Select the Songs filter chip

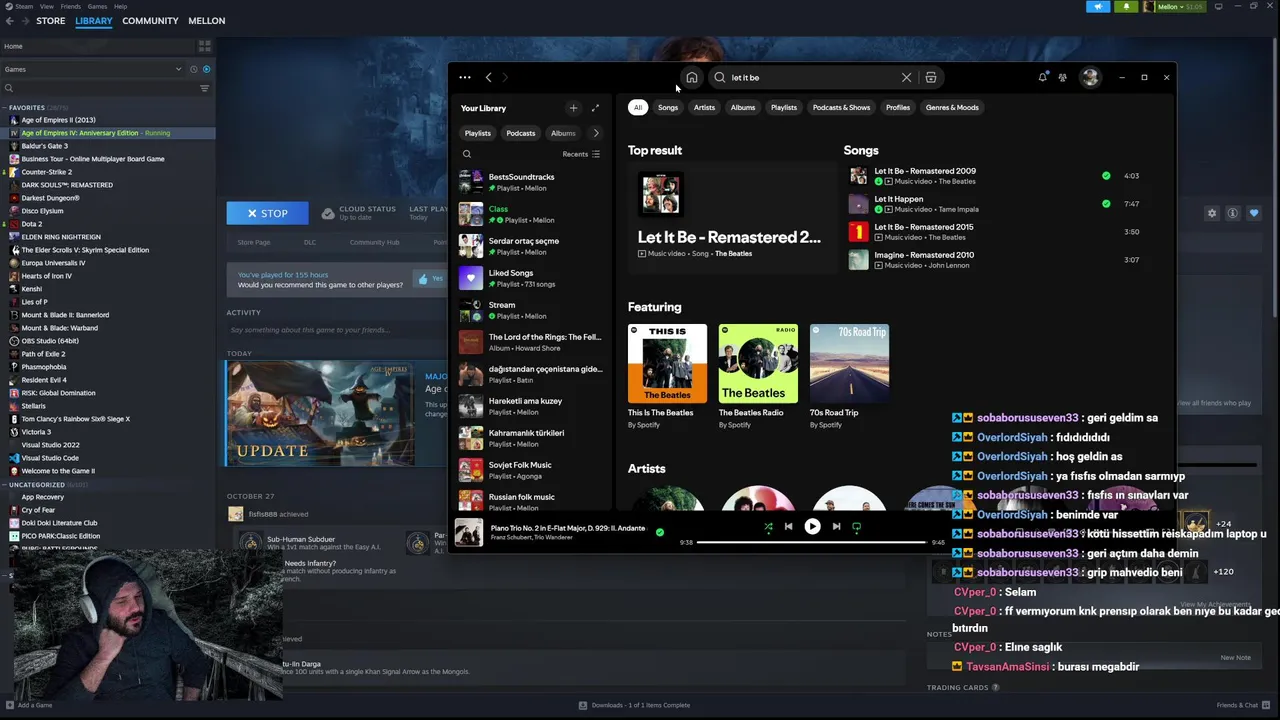pyautogui.click(x=668, y=107)
